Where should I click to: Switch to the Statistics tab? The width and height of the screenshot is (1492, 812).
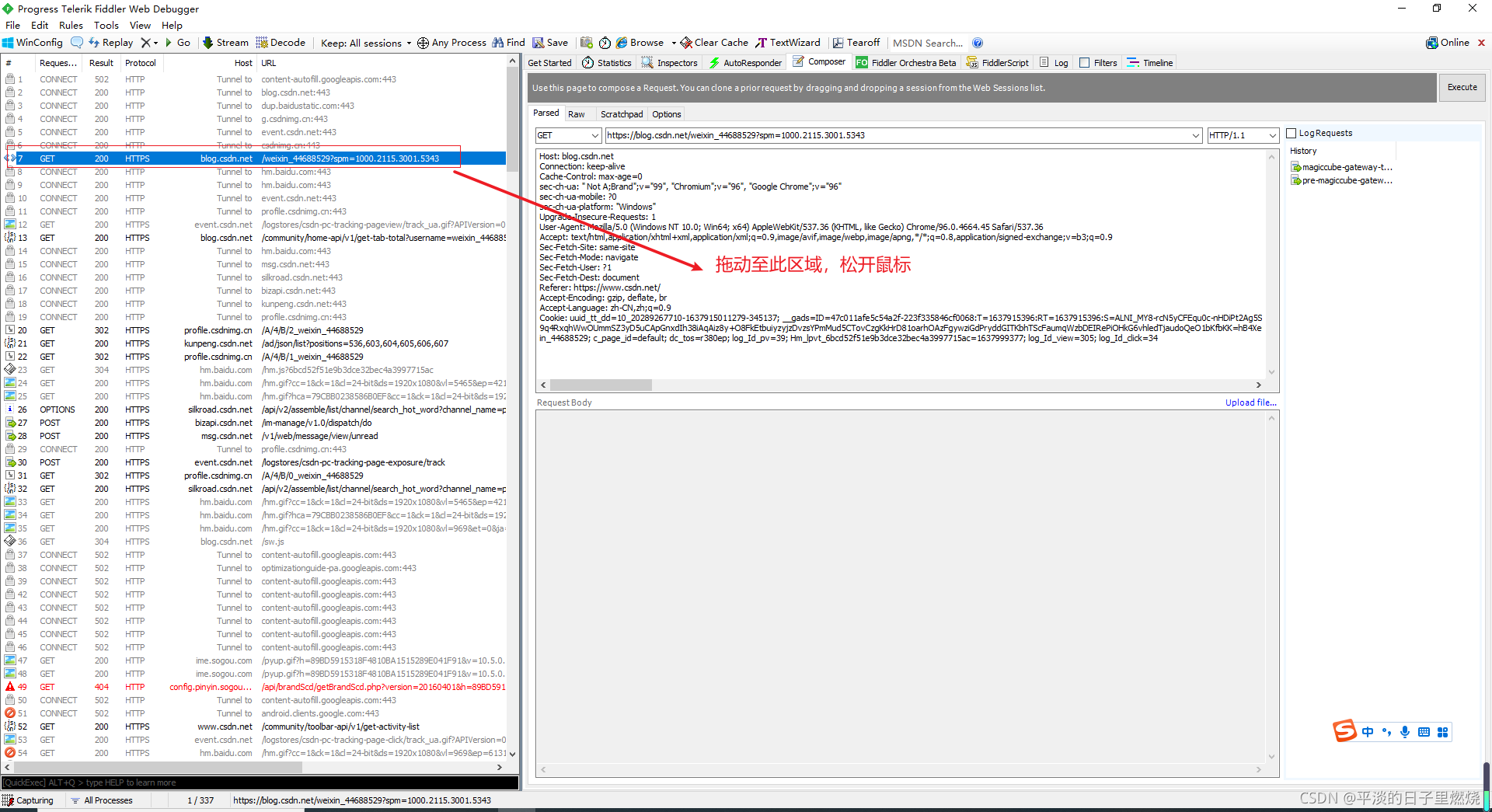(x=607, y=63)
